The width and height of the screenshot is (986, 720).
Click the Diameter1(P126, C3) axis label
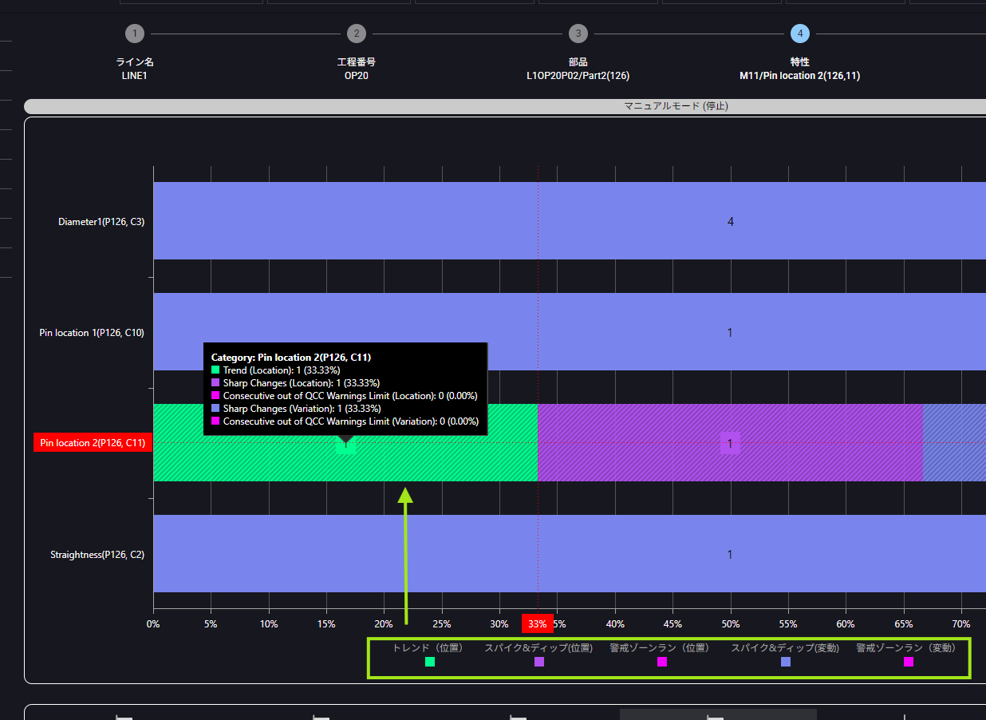101,221
